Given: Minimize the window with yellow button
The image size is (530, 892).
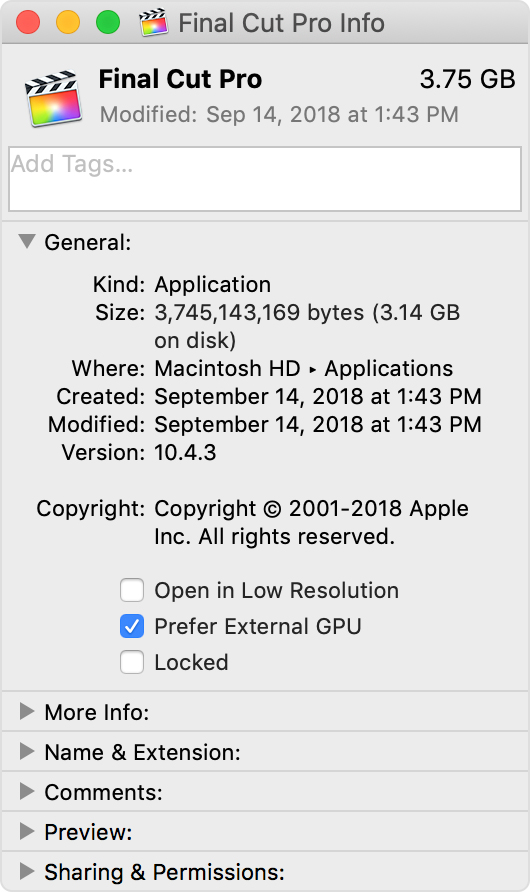Looking at the screenshot, I should [x=68, y=23].
